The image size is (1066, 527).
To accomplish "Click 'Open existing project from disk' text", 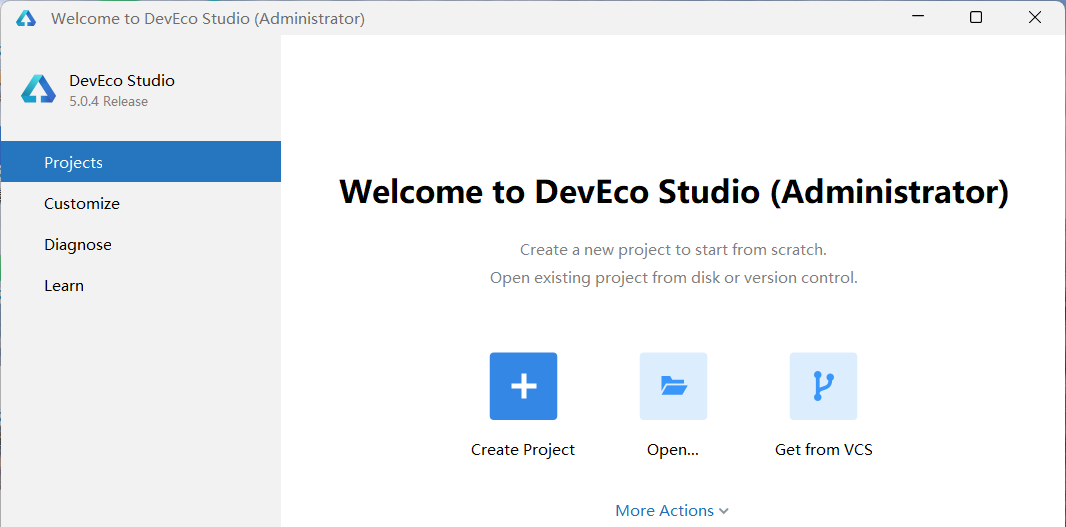I will [674, 277].
